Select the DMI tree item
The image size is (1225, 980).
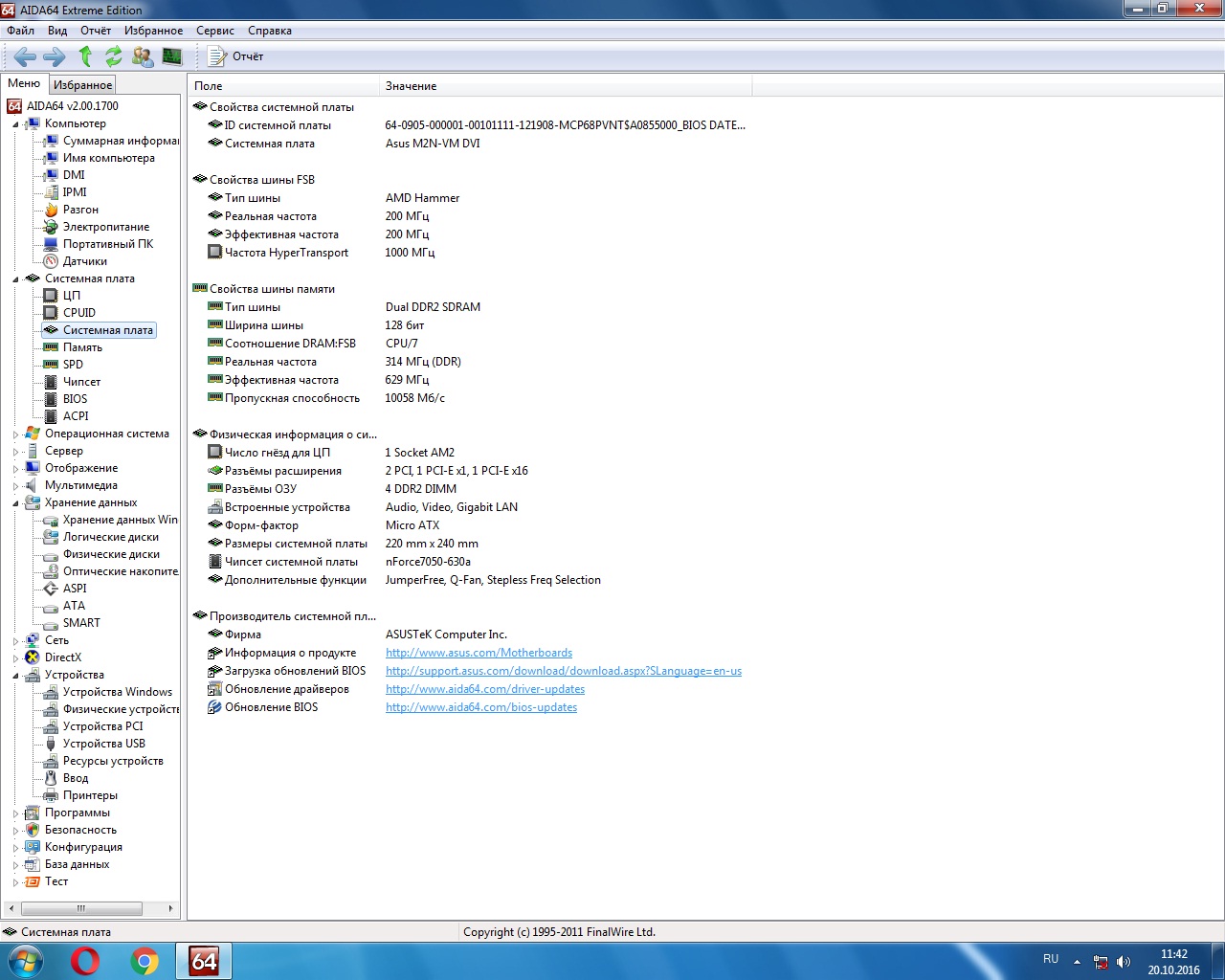[74, 175]
